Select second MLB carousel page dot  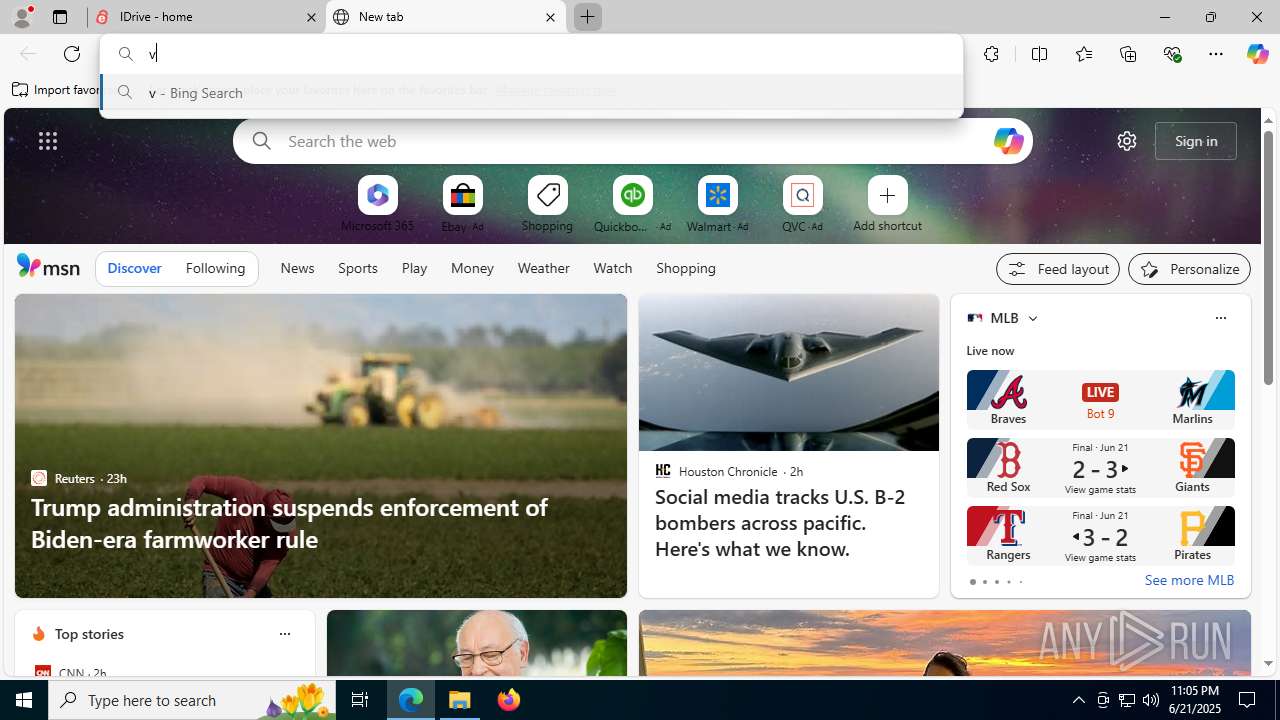pyautogui.click(x=984, y=582)
